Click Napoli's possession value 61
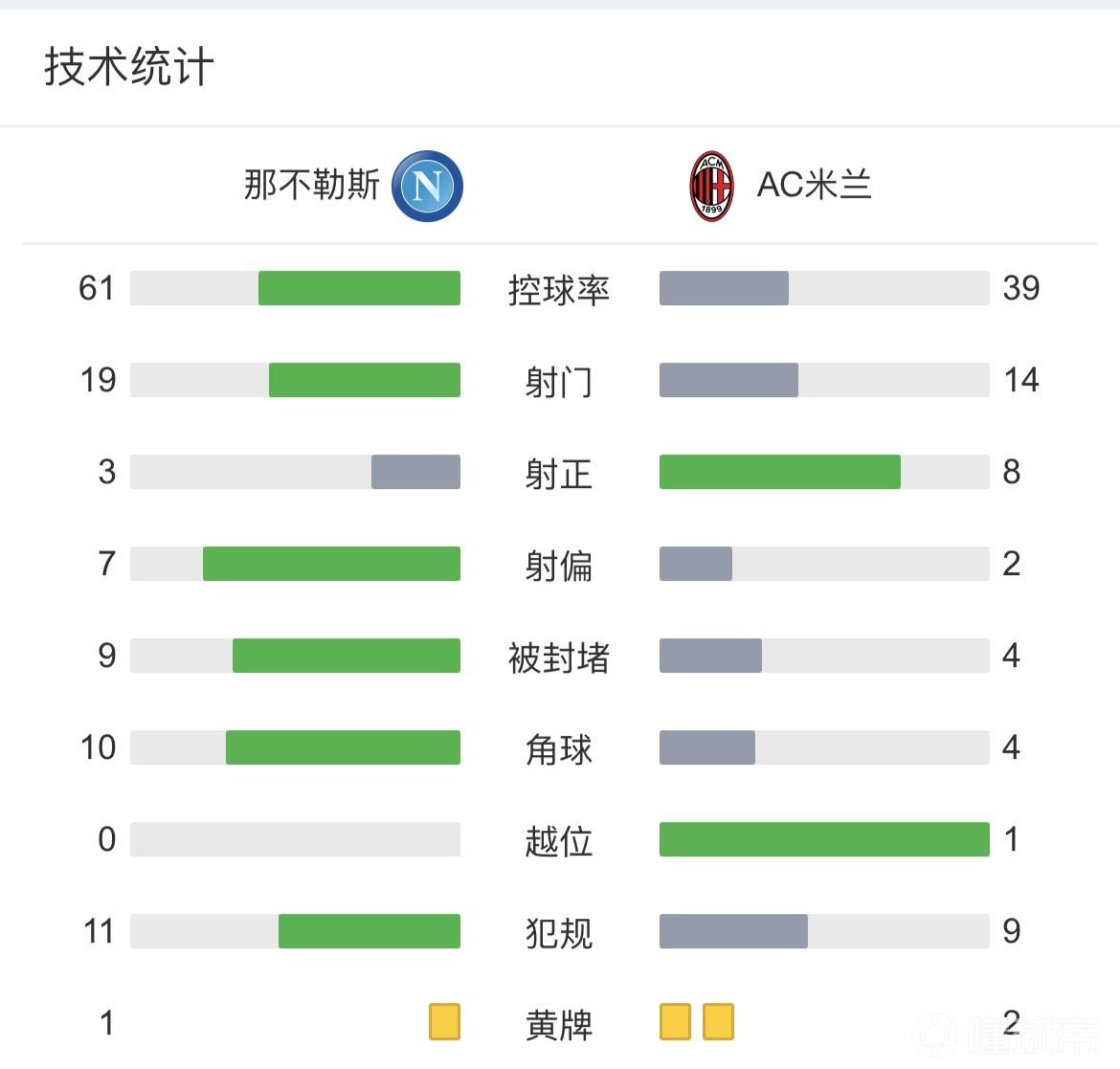Image resolution: width=1120 pixels, height=1069 pixels. click(97, 288)
